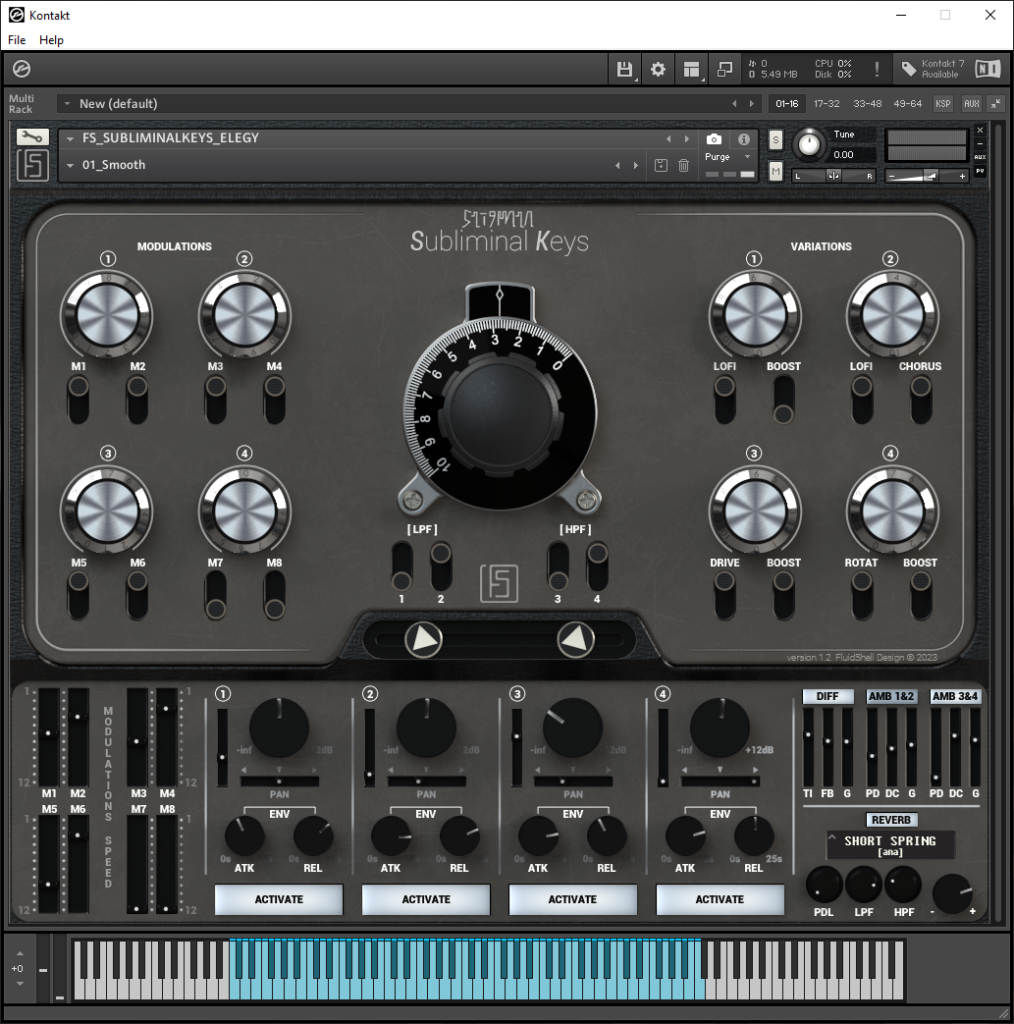Screen dimensions: 1014x1024
Task: Click the minimized view window icon
Action: pyautogui.click(x=725, y=69)
